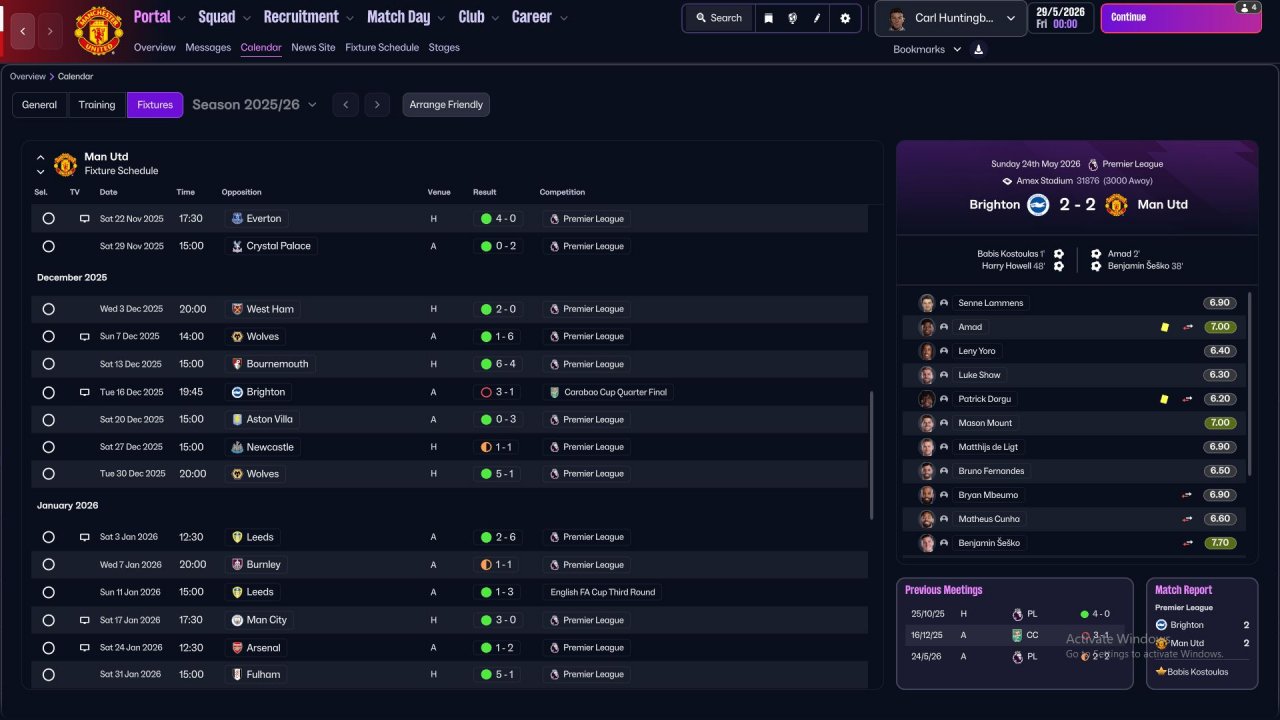Click Brighton crest in match summary
This screenshot has height=720, width=1280.
pyautogui.click(x=1038, y=205)
